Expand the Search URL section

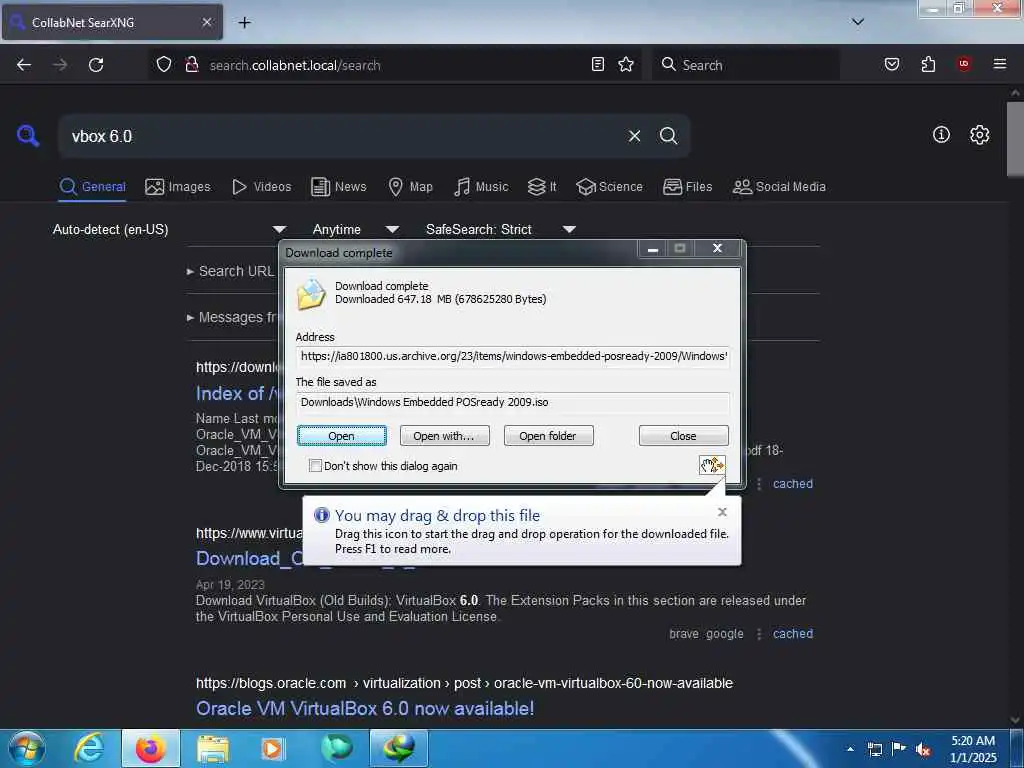click(231, 271)
